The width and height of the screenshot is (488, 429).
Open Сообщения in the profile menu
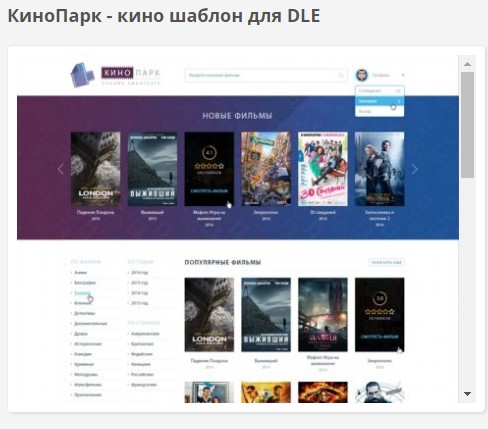click(380, 91)
